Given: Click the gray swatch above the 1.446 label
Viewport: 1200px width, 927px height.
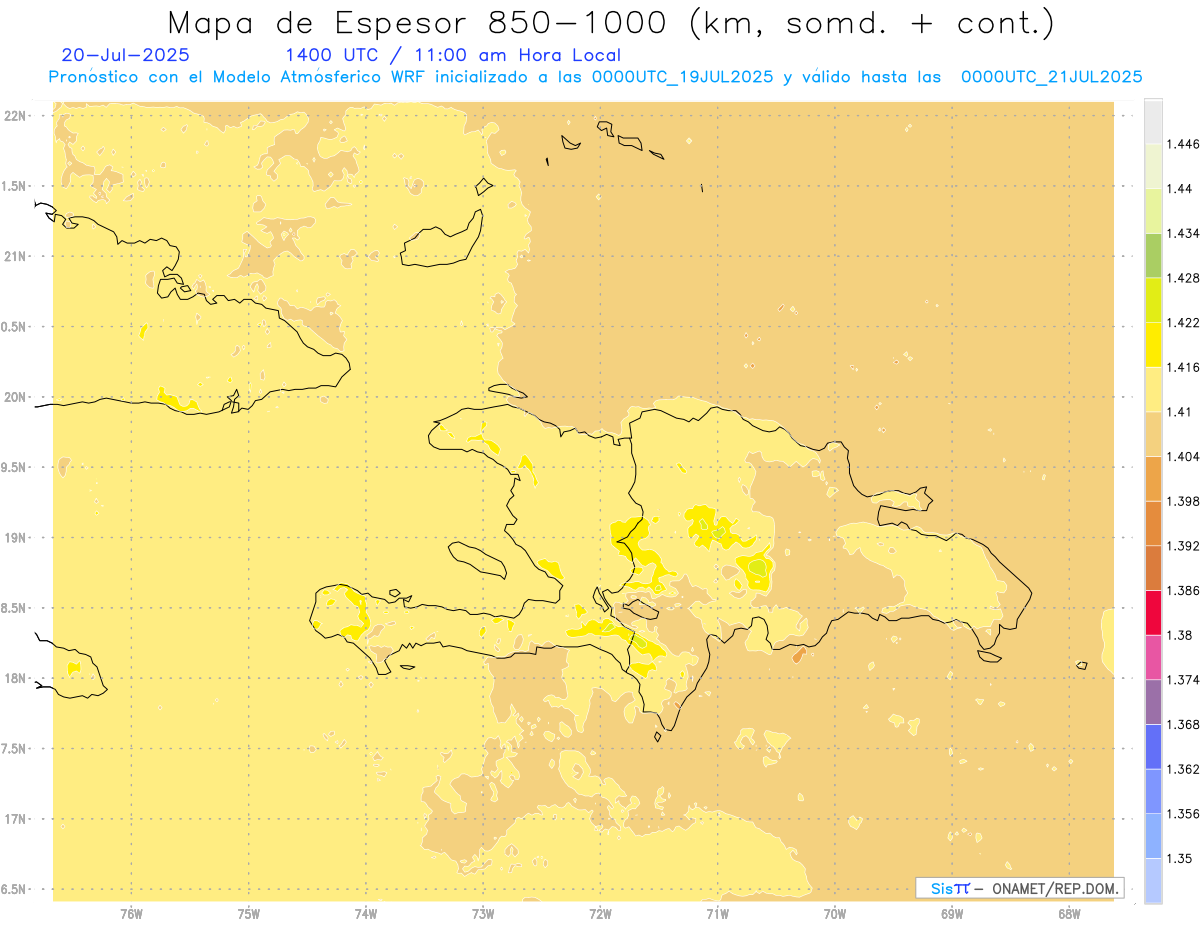Looking at the screenshot, I should tap(1153, 121).
